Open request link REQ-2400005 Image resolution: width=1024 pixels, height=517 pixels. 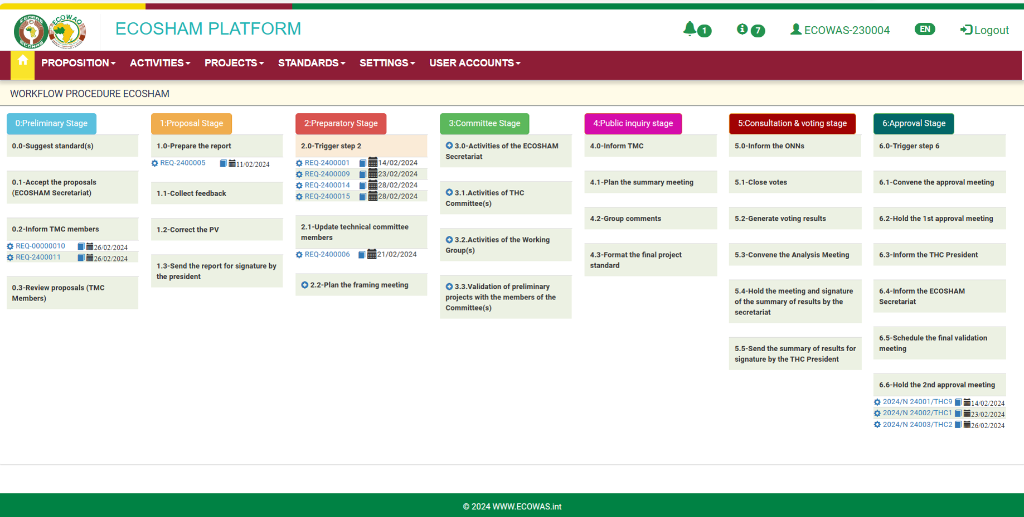[x=183, y=163]
